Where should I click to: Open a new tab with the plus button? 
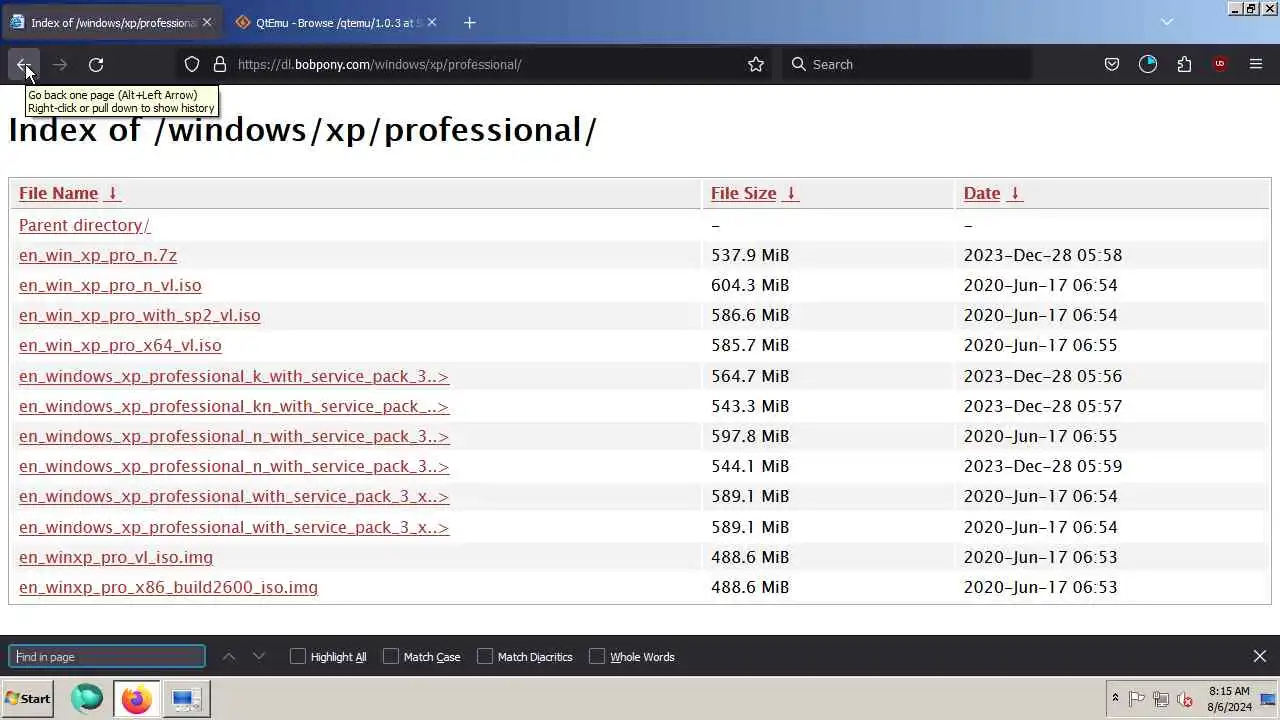pyautogui.click(x=469, y=22)
